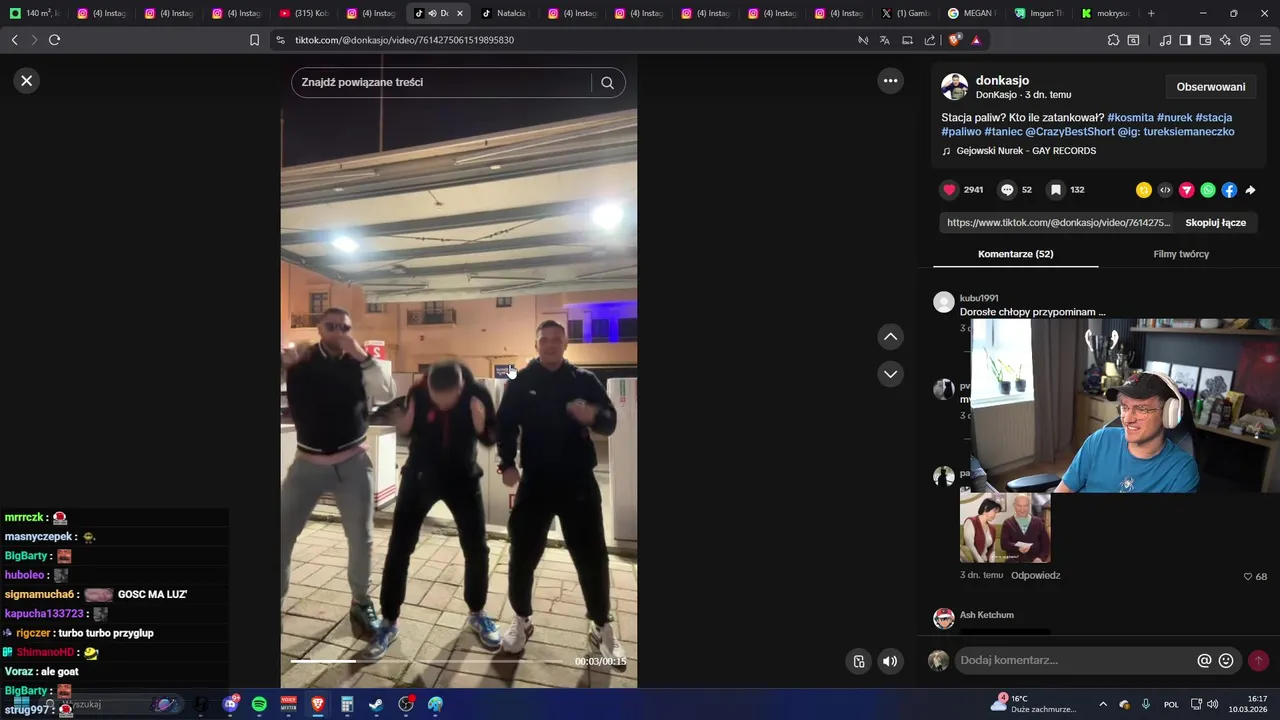Close the TikTok video viewer with X

(x=27, y=81)
